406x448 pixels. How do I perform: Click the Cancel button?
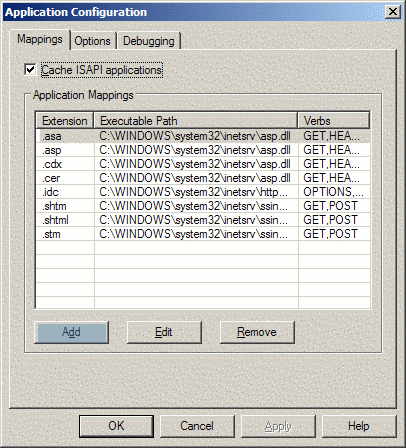[197, 426]
